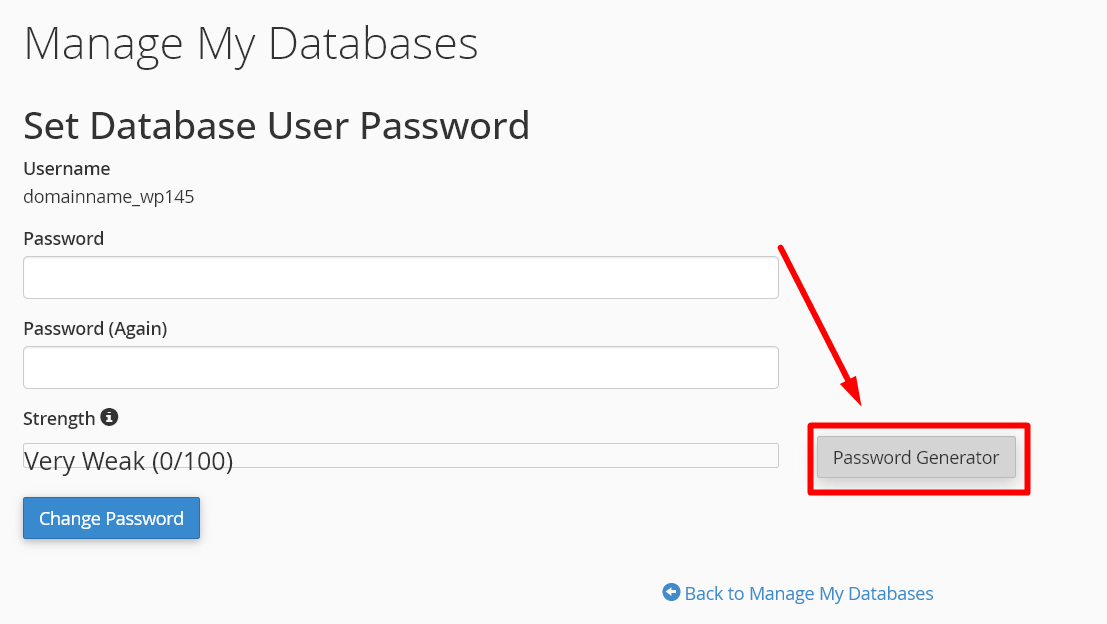Focus the Password input field

(400, 277)
